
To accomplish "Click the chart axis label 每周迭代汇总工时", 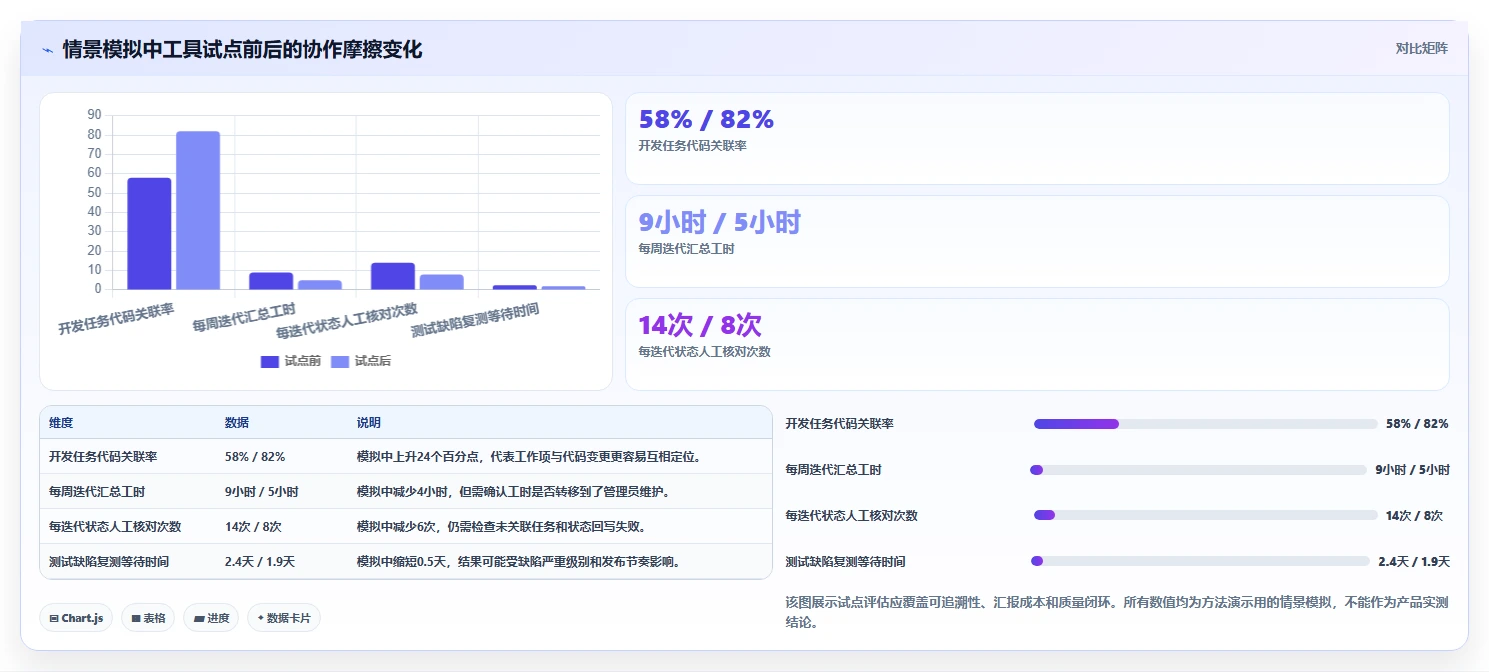I will (245, 317).
